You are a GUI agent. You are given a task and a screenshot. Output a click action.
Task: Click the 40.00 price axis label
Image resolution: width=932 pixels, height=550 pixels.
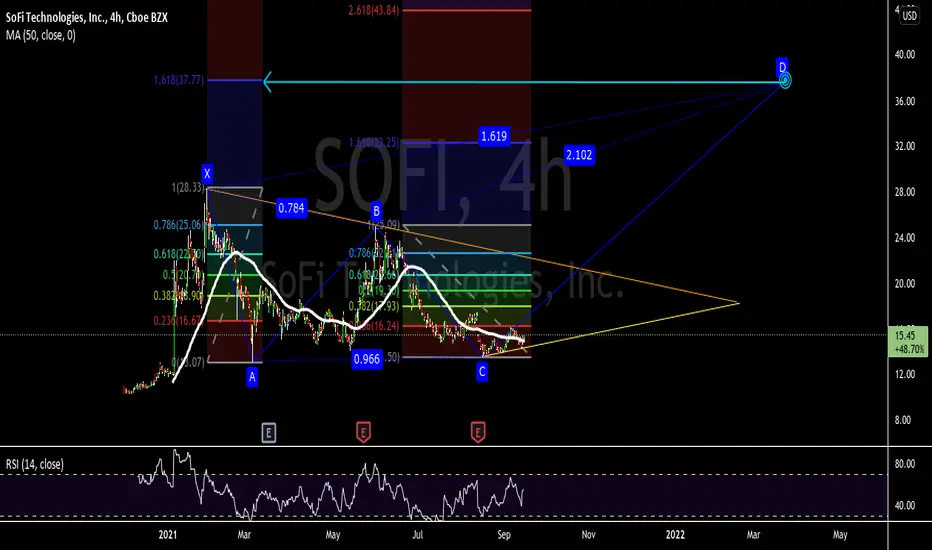[905, 55]
